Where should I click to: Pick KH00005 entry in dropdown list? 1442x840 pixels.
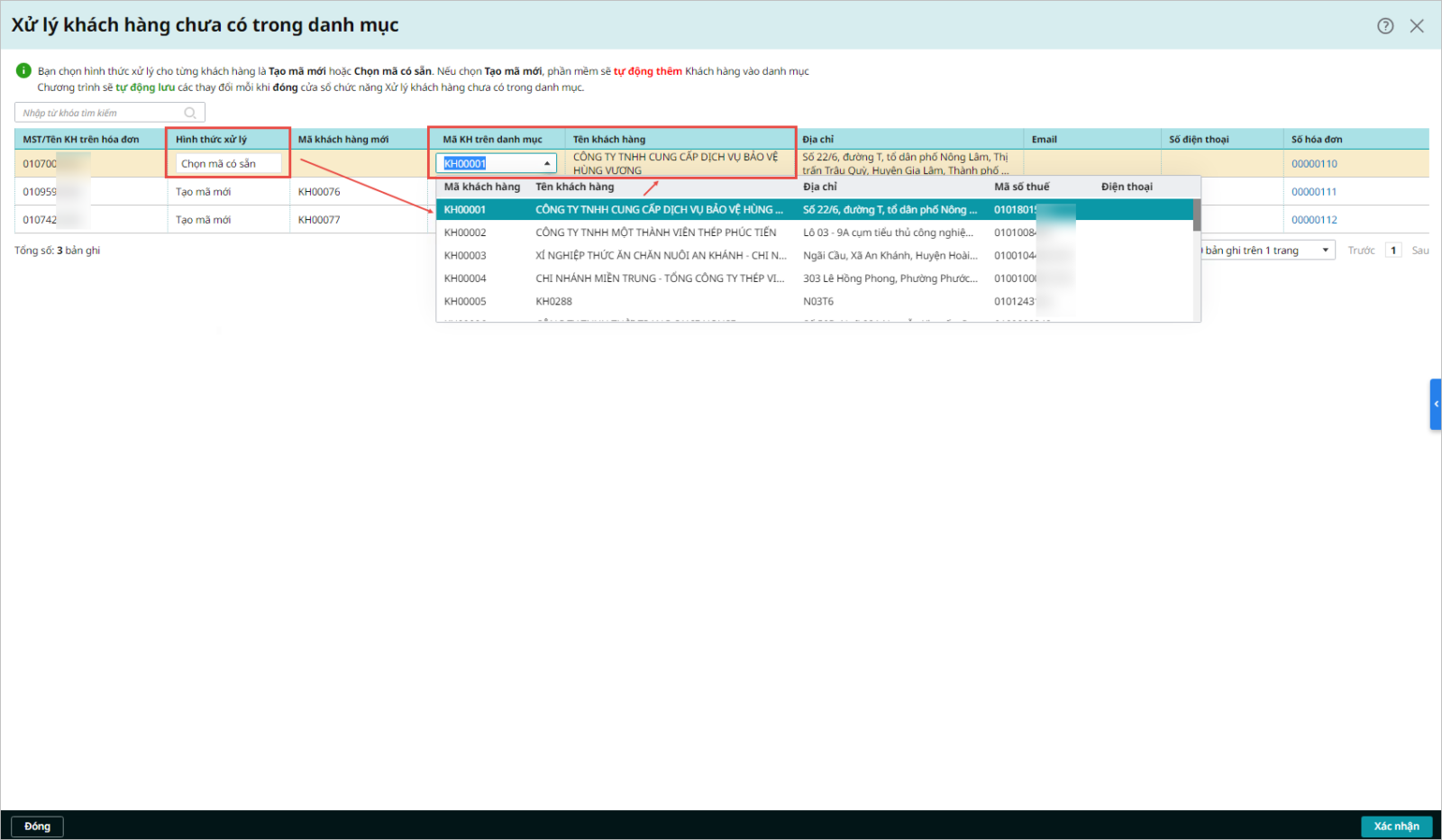coord(465,302)
